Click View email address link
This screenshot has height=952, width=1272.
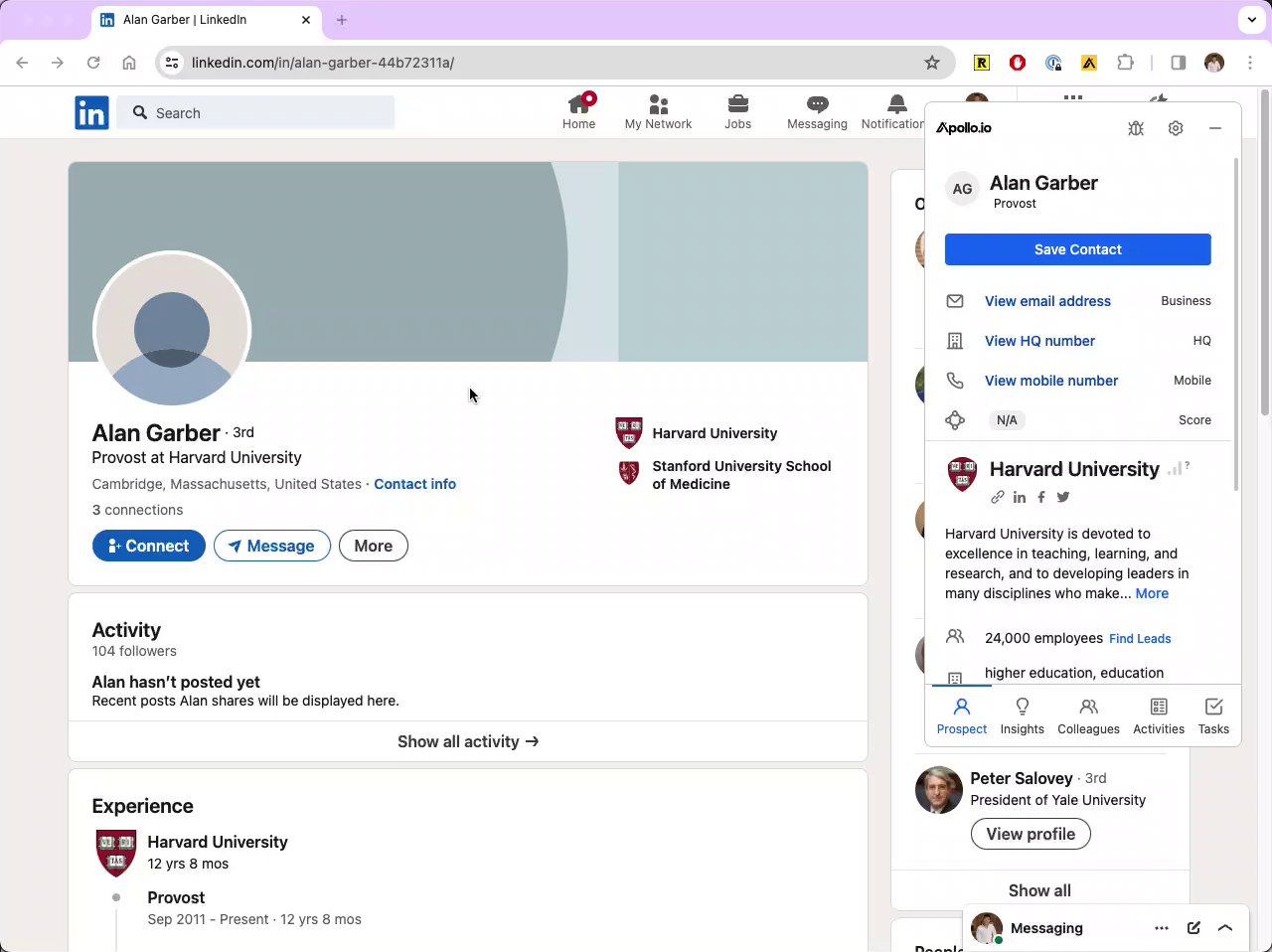tap(1047, 301)
